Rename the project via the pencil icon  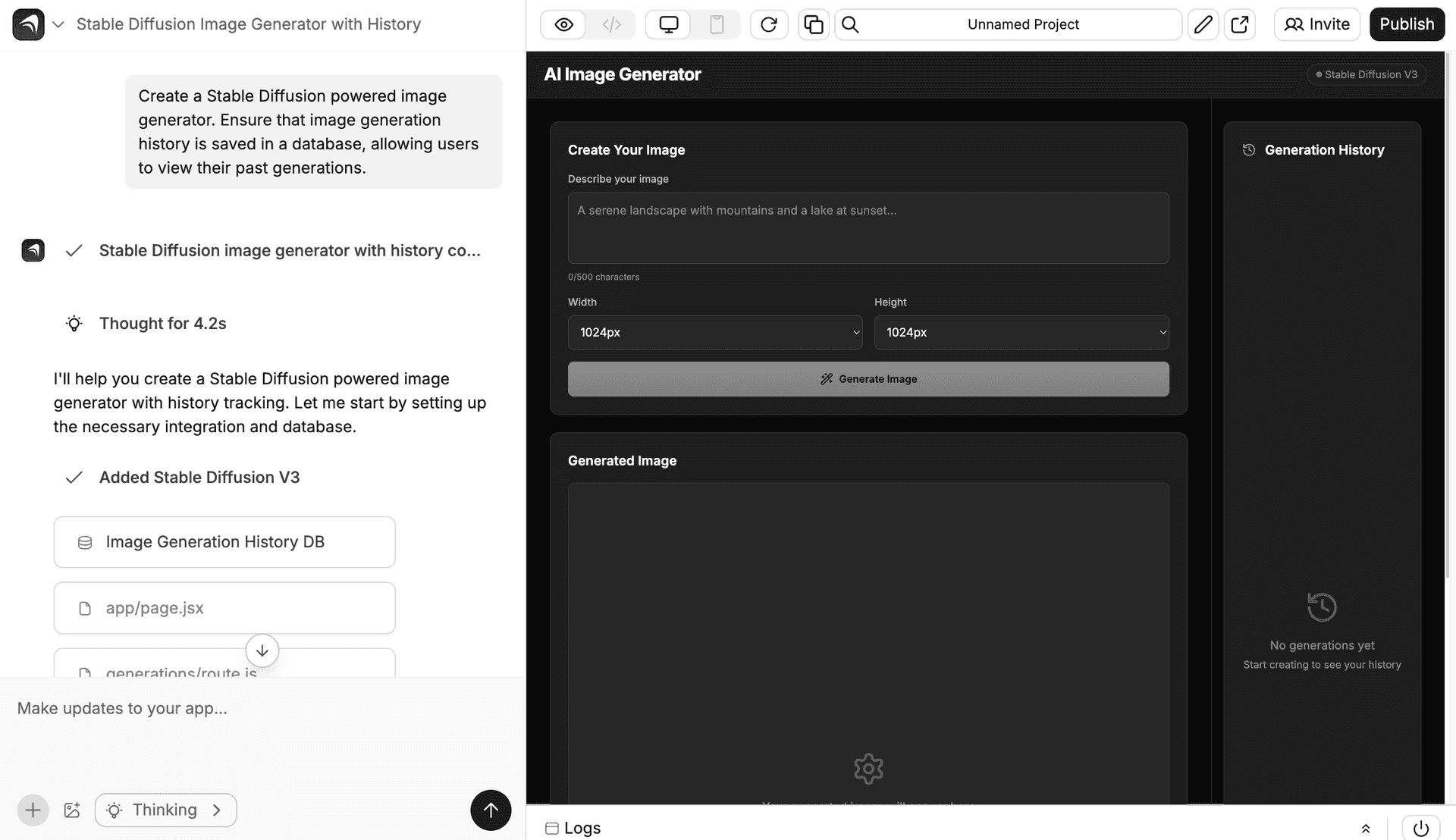(x=1203, y=24)
